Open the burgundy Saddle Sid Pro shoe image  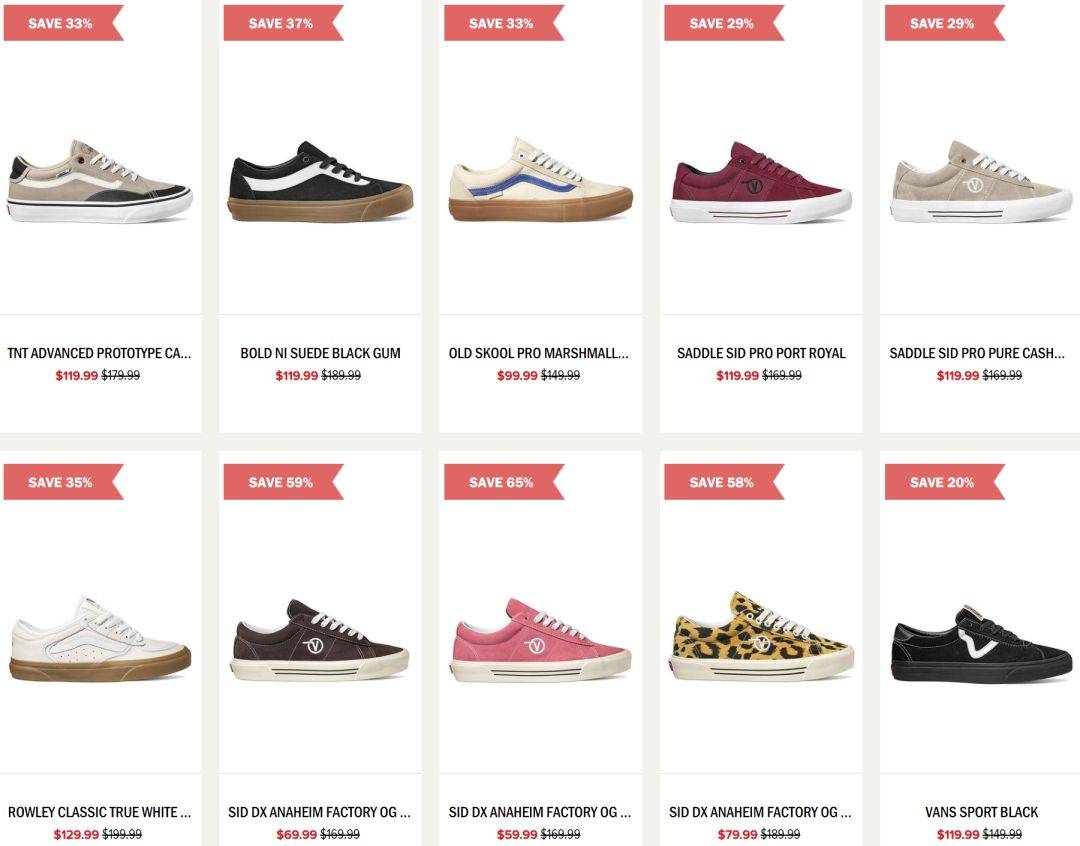coord(761,182)
